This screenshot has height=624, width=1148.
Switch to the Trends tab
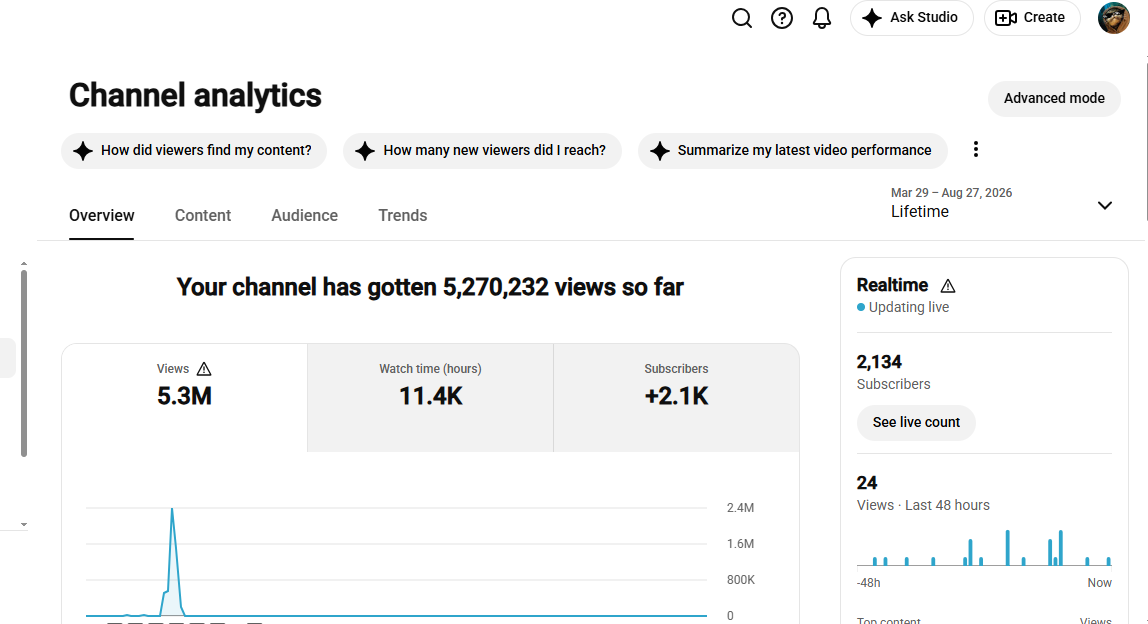click(403, 215)
